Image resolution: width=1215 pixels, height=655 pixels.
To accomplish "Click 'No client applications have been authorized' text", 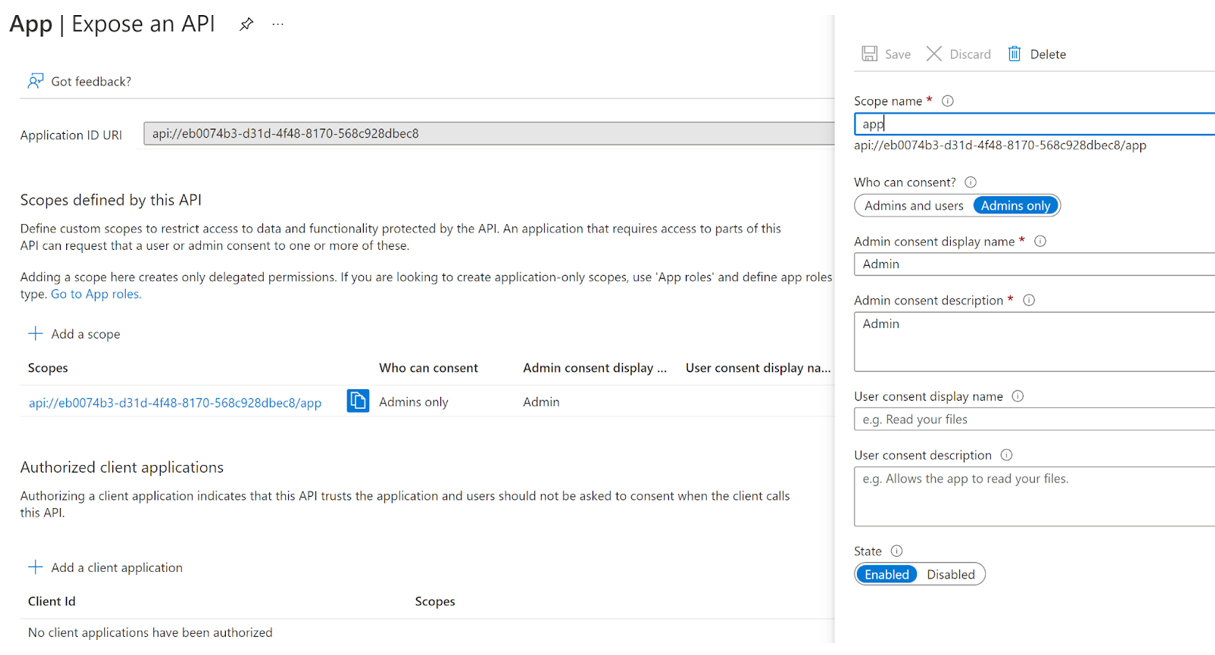I will click(x=150, y=632).
